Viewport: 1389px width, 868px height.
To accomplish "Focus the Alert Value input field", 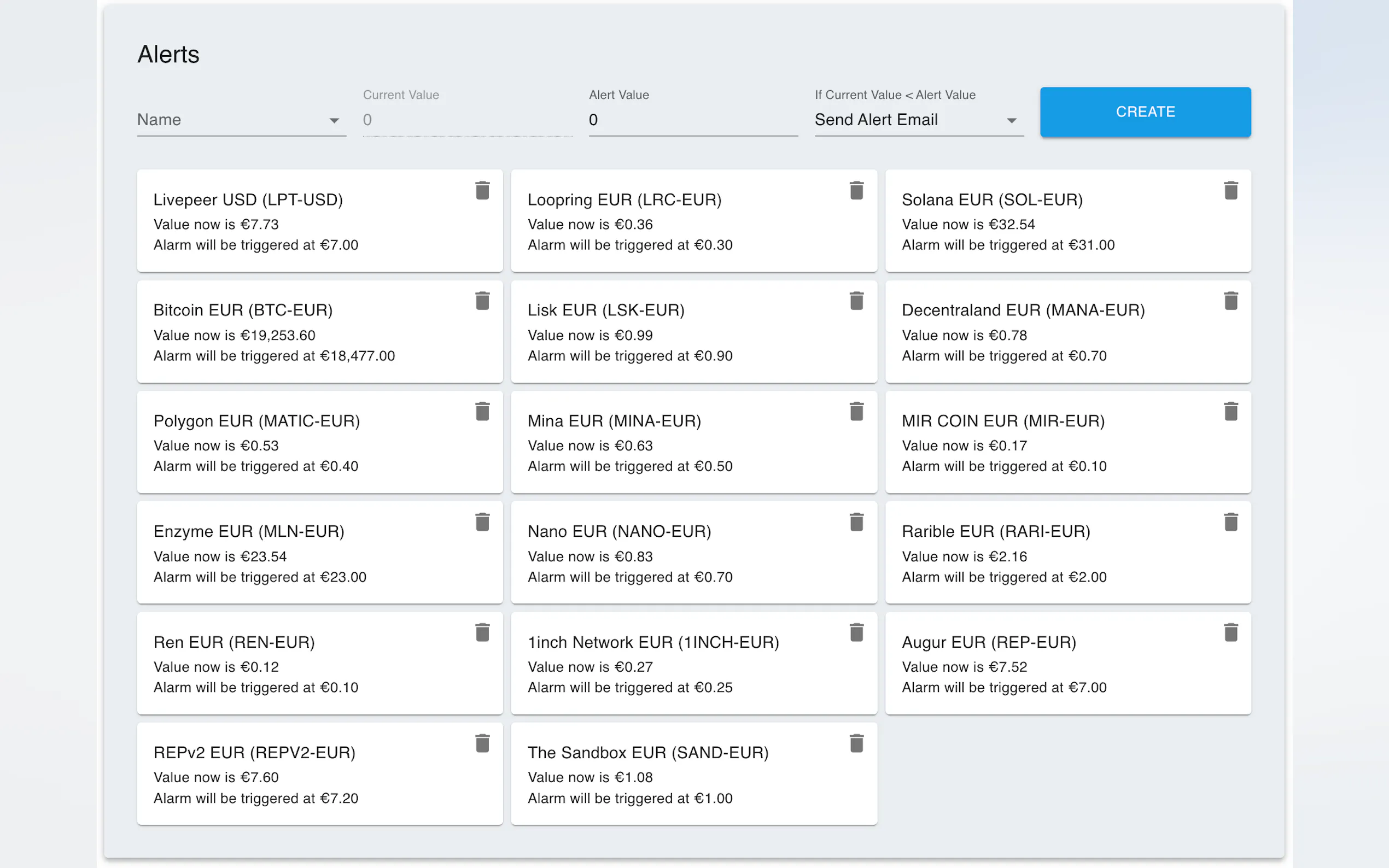I will [x=692, y=119].
